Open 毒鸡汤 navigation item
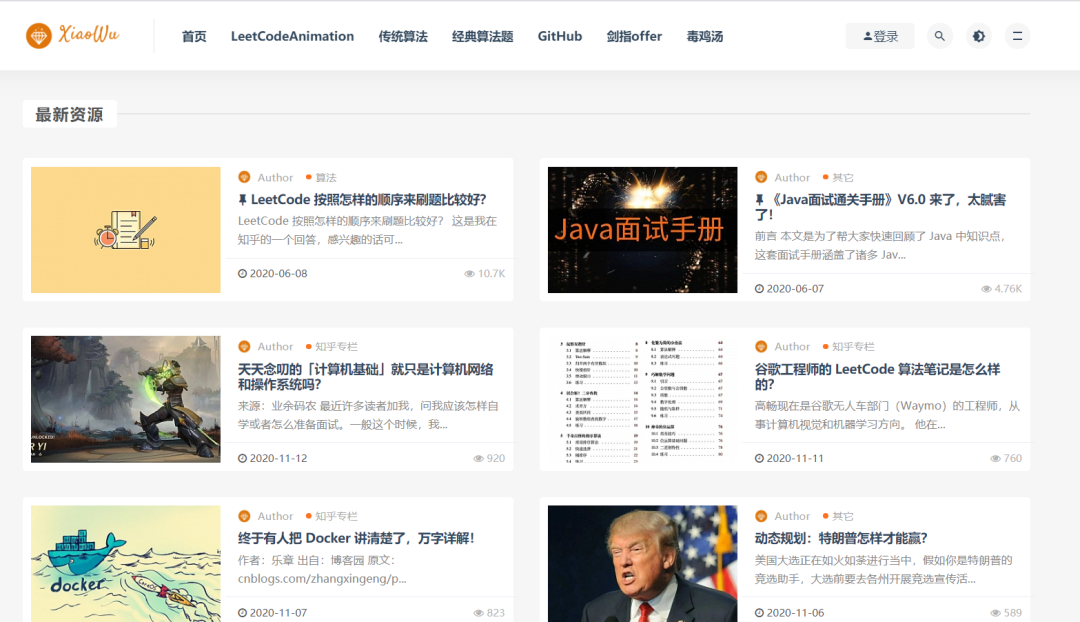The height and width of the screenshot is (622, 1080). [x=705, y=36]
